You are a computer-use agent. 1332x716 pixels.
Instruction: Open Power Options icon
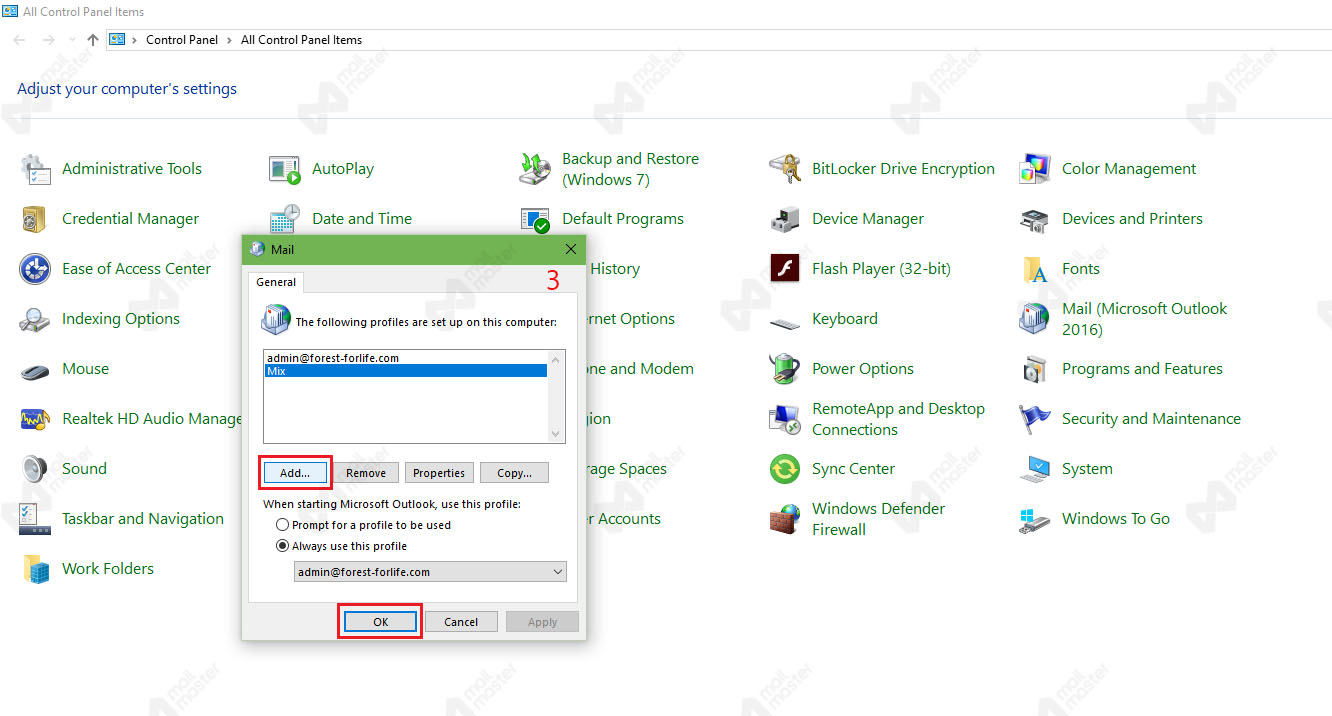click(x=785, y=369)
